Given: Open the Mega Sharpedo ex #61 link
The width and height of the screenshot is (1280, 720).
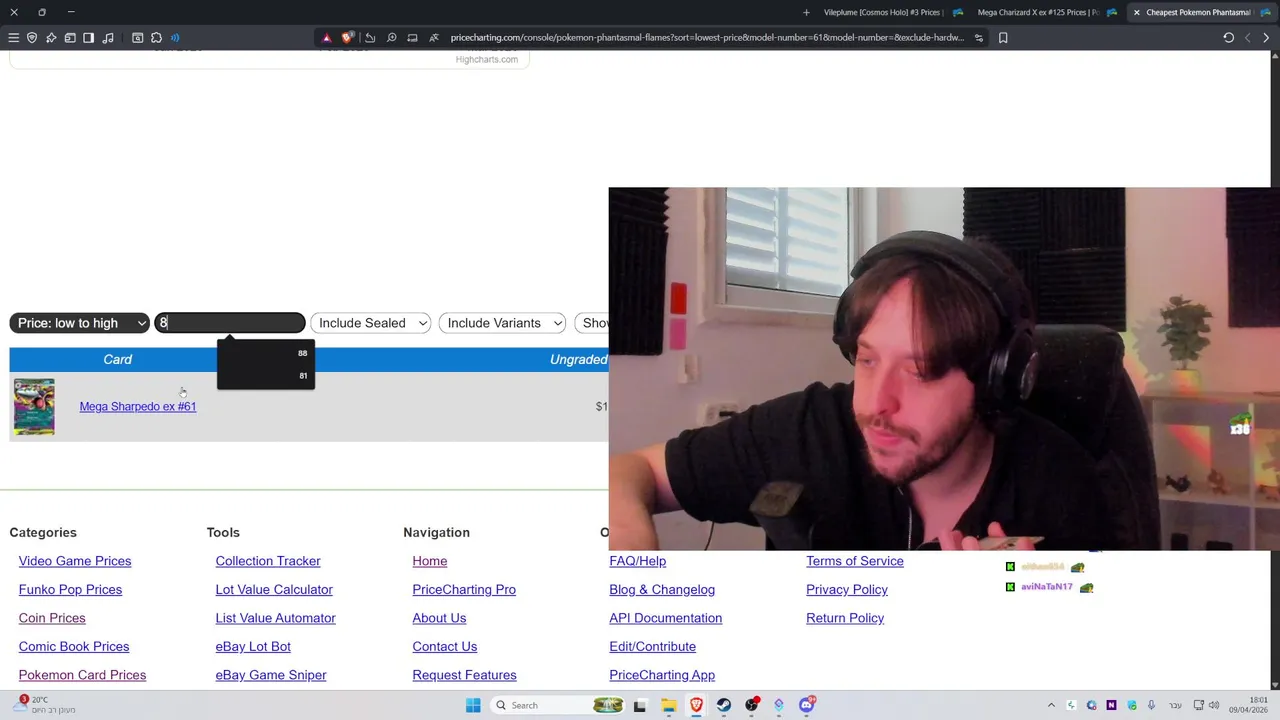Looking at the screenshot, I should tap(138, 406).
